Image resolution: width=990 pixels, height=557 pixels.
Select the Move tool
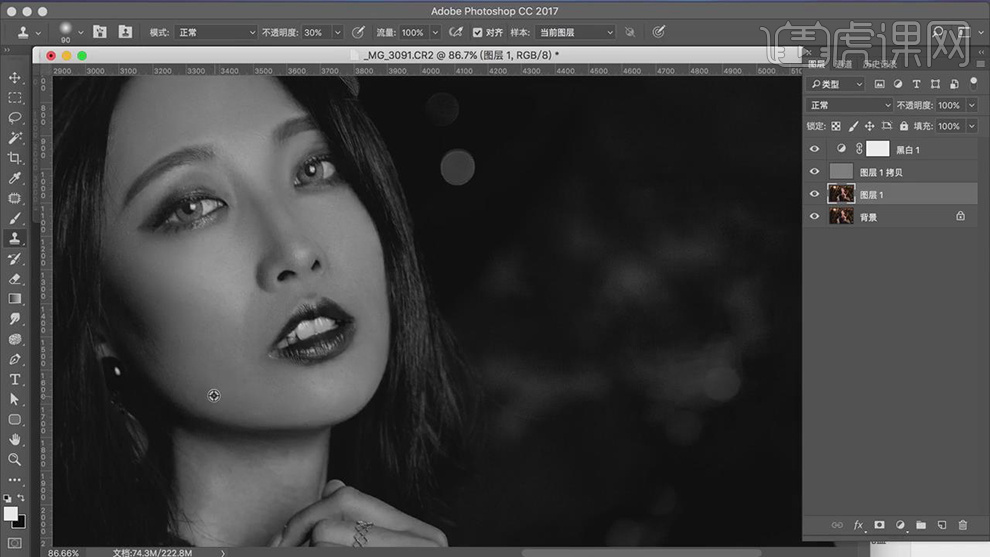point(15,78)
